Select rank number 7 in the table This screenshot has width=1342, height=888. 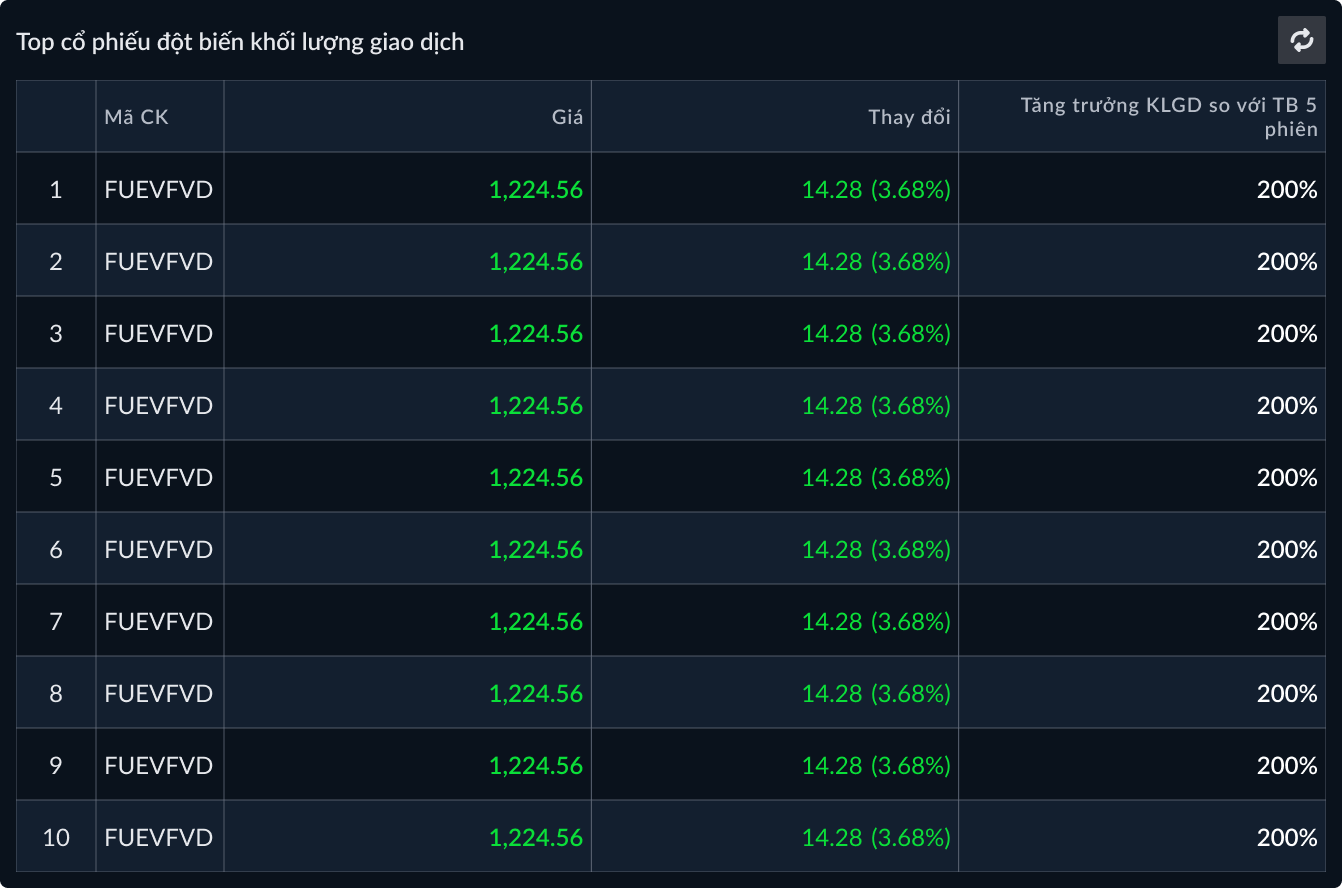click(56, 621)
